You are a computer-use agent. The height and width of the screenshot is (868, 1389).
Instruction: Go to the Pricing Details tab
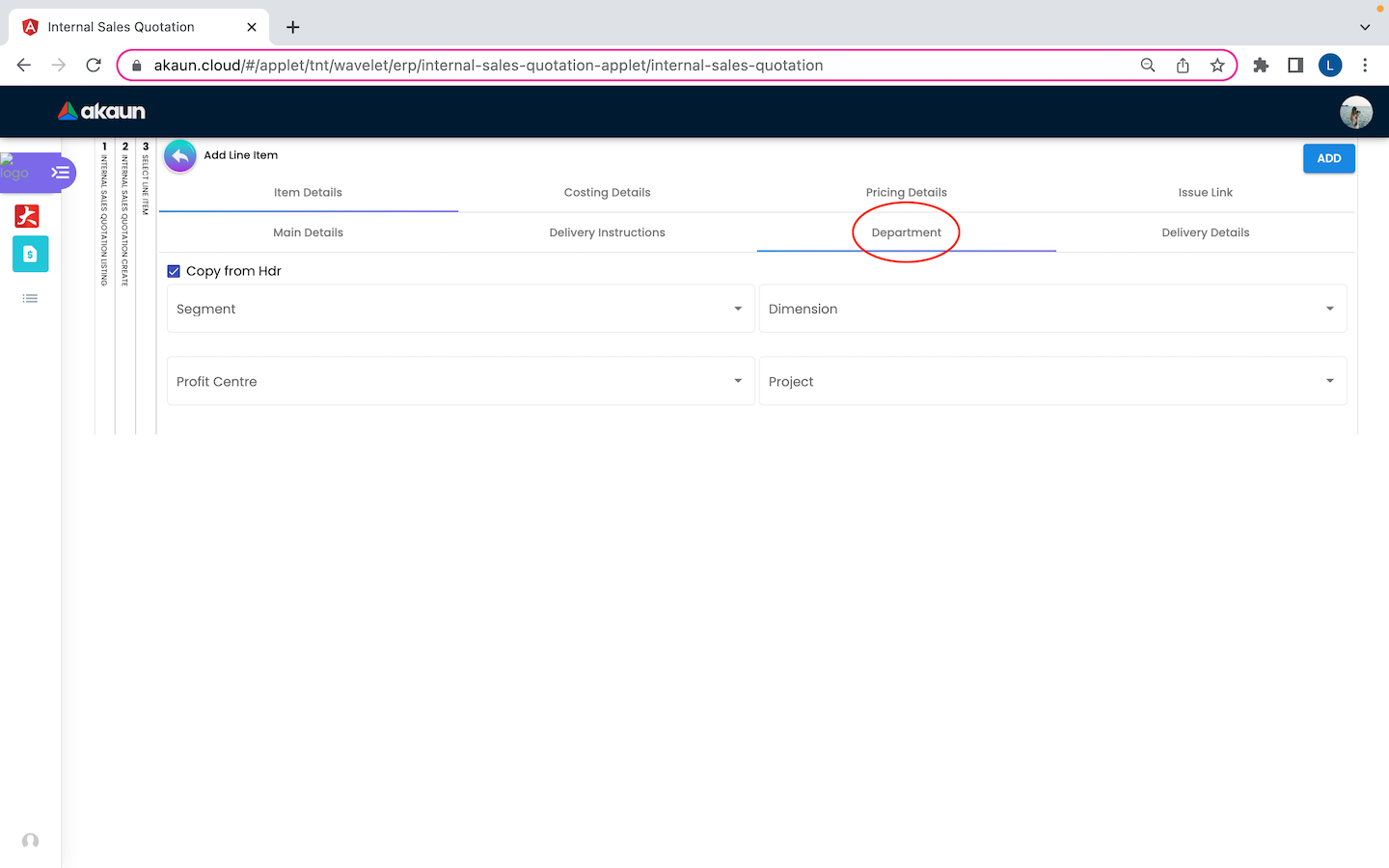[x=906, y=193]
